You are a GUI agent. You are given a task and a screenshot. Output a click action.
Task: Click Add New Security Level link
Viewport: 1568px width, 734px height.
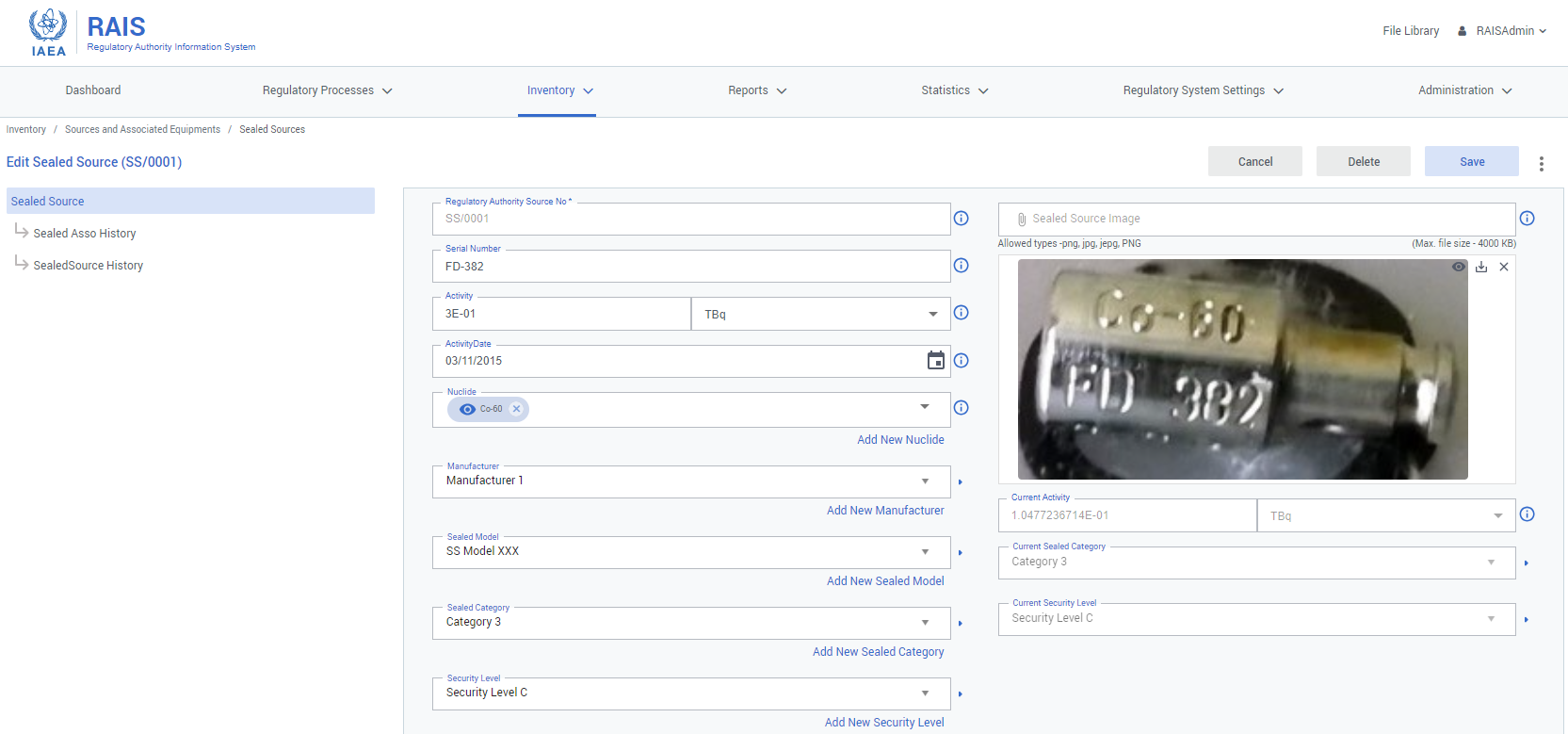(x=884, y=723)
